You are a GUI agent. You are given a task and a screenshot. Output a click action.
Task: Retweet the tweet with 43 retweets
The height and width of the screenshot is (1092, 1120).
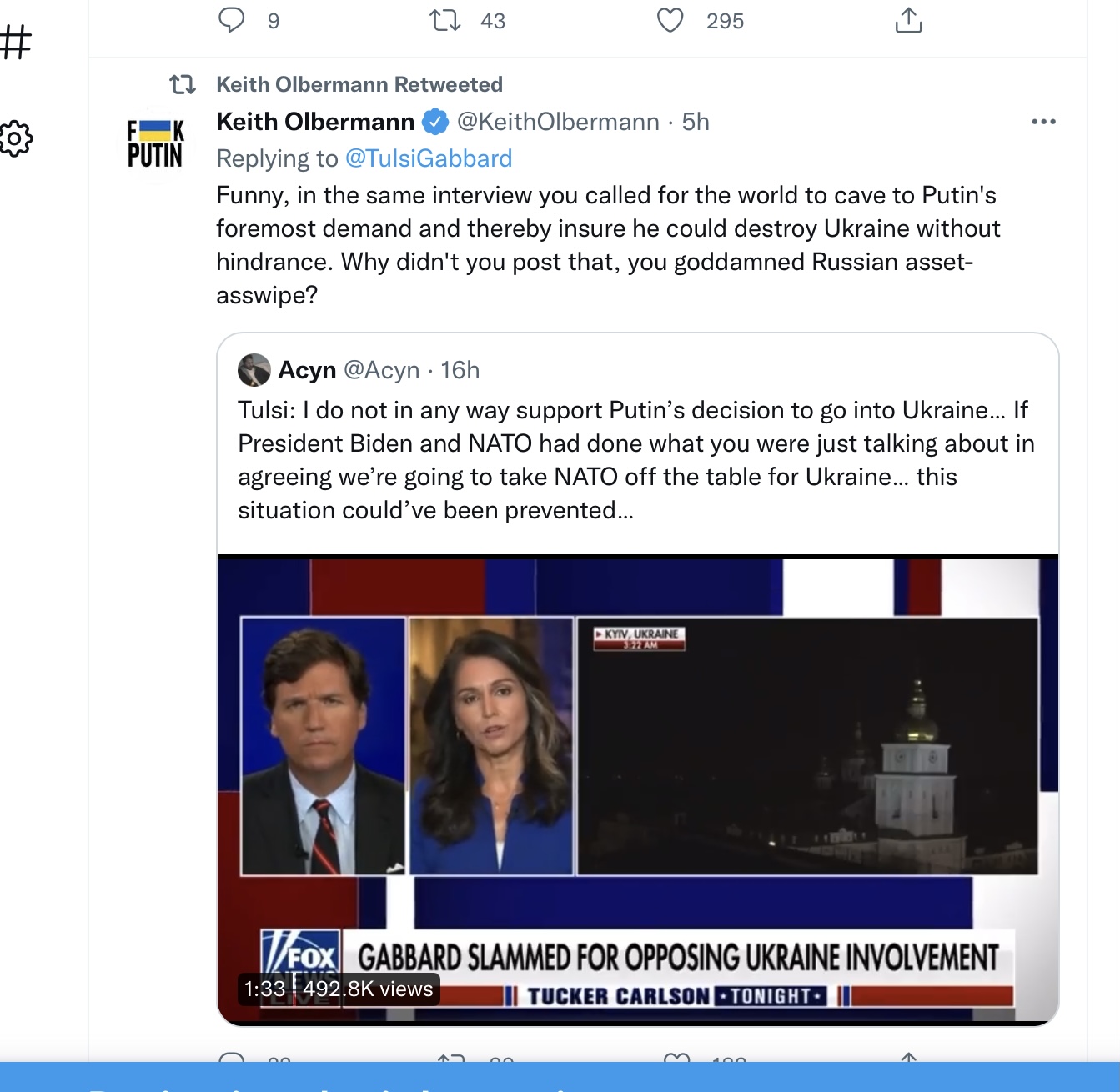tap(445, 20)
